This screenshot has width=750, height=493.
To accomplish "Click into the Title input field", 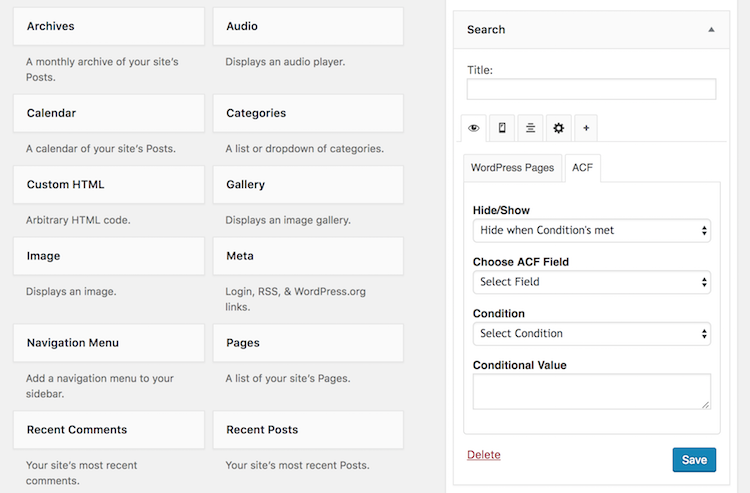I will 591,90.
